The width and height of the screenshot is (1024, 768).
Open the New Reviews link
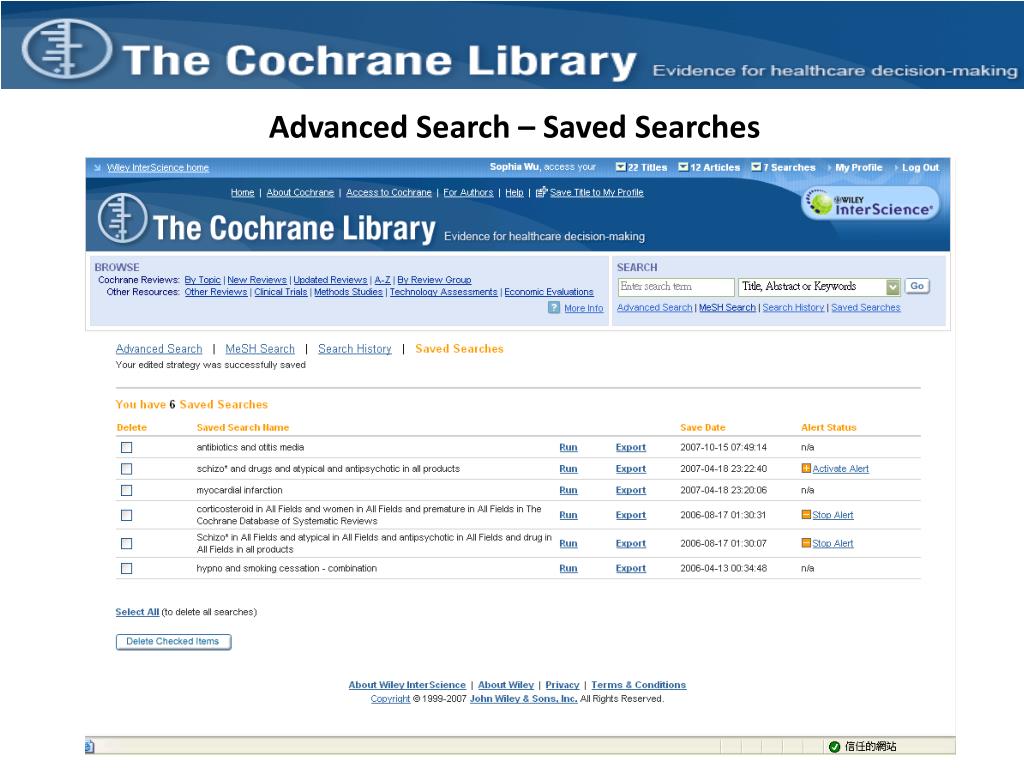click(x=257, y=280)
